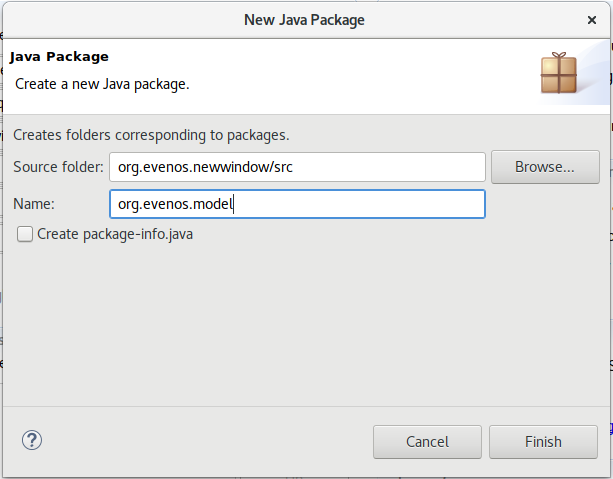Click Finish to create the package
This screenshot has height=479, width=613.
tap(543, 441)
